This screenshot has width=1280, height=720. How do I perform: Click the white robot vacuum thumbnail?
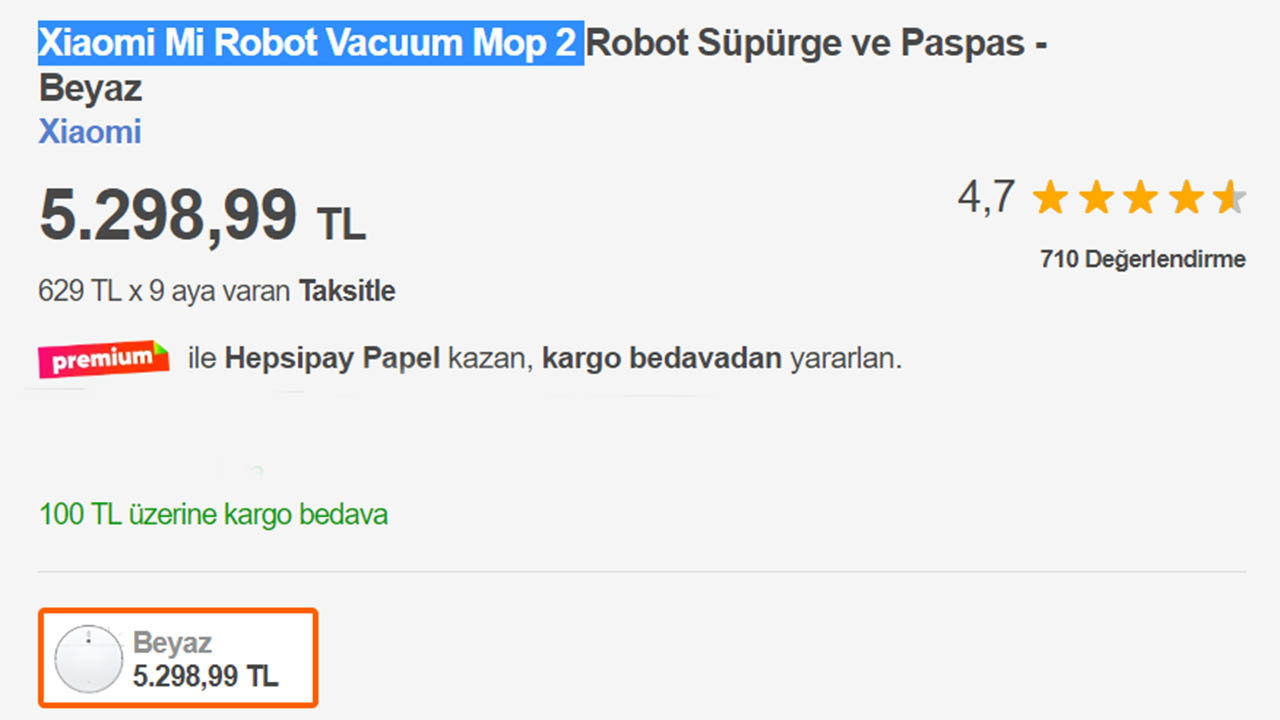88,659
